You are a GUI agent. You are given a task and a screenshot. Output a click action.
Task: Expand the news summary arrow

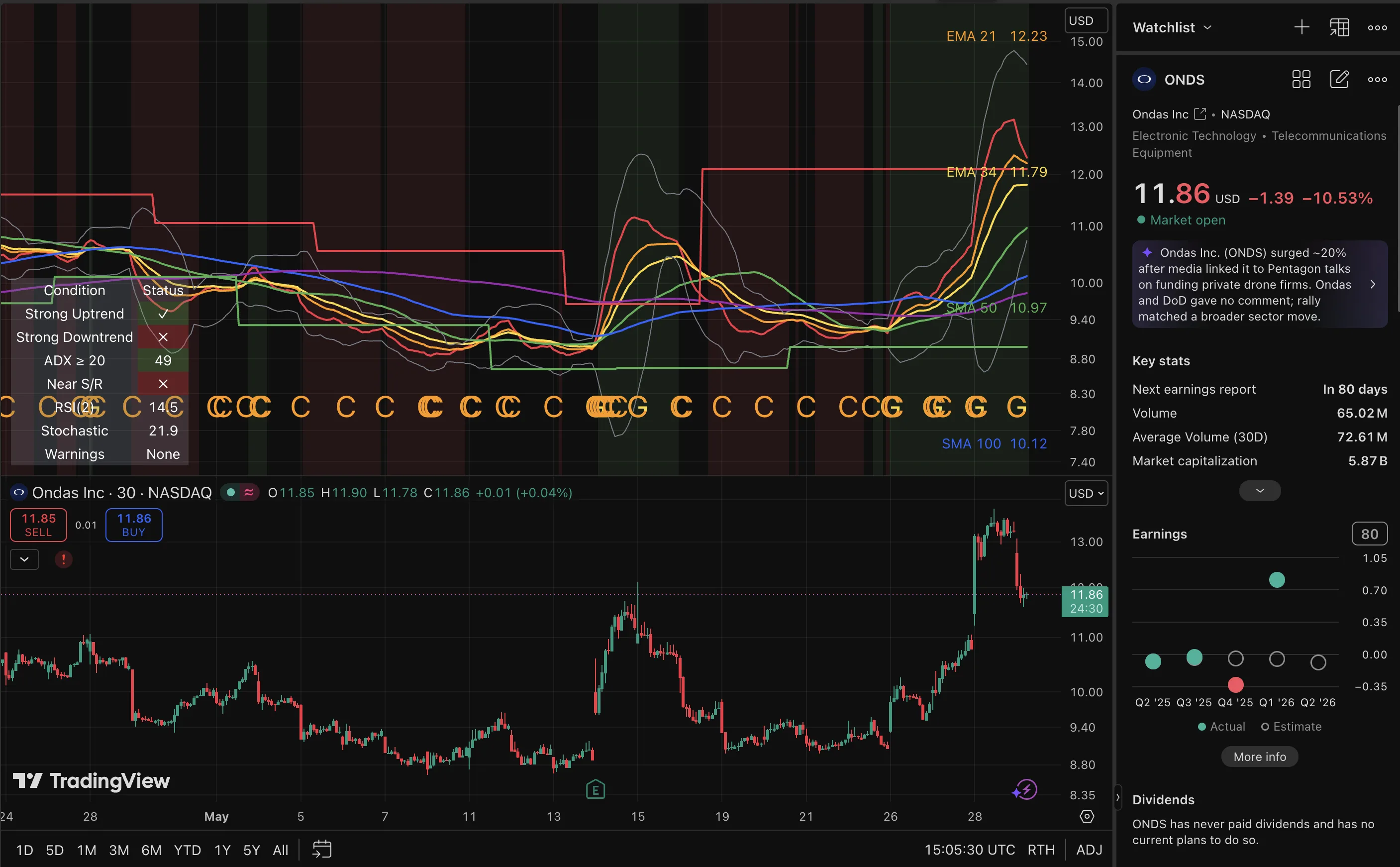[1373, 284]
